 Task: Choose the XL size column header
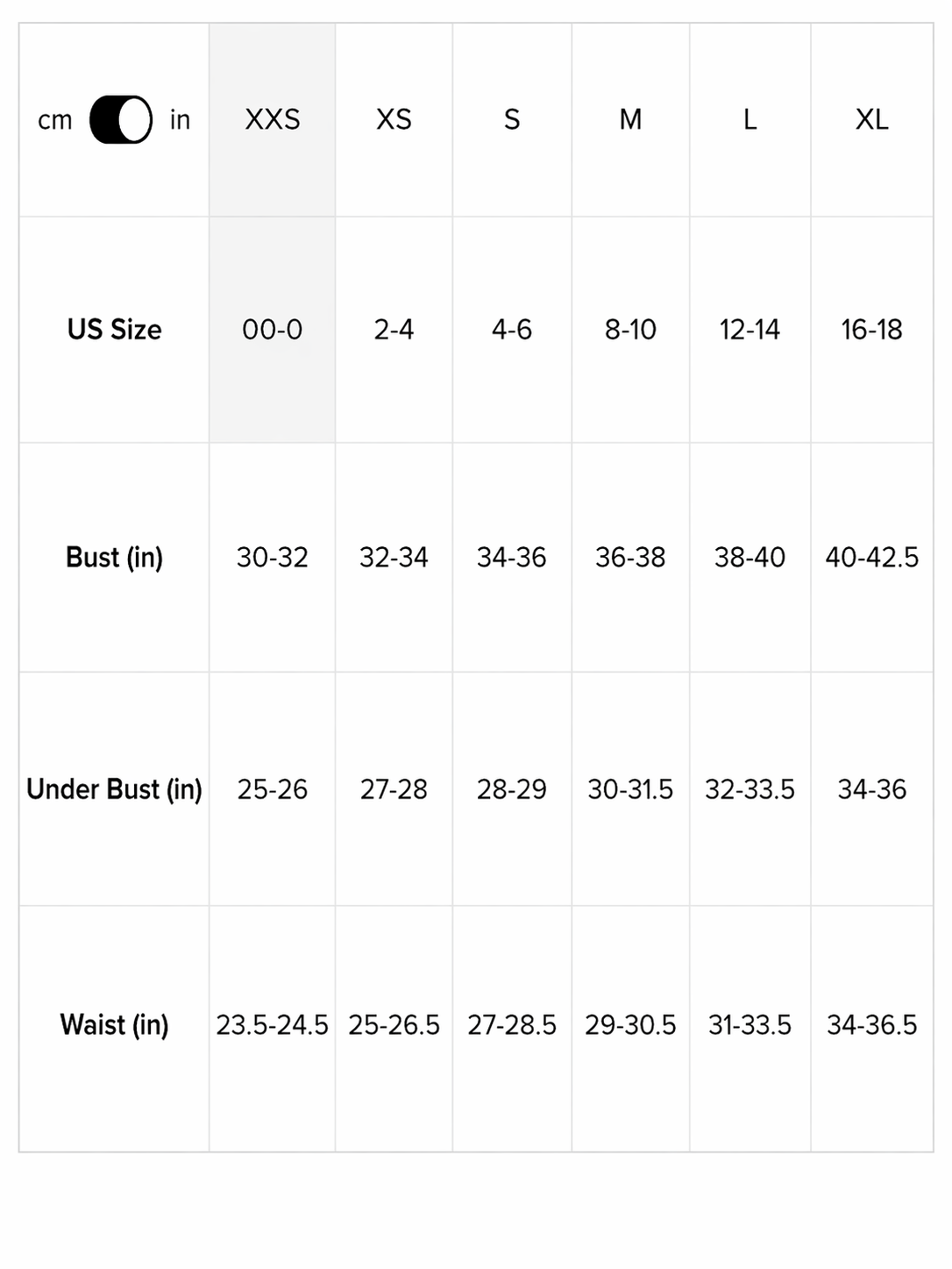click(x=871, y=119)
